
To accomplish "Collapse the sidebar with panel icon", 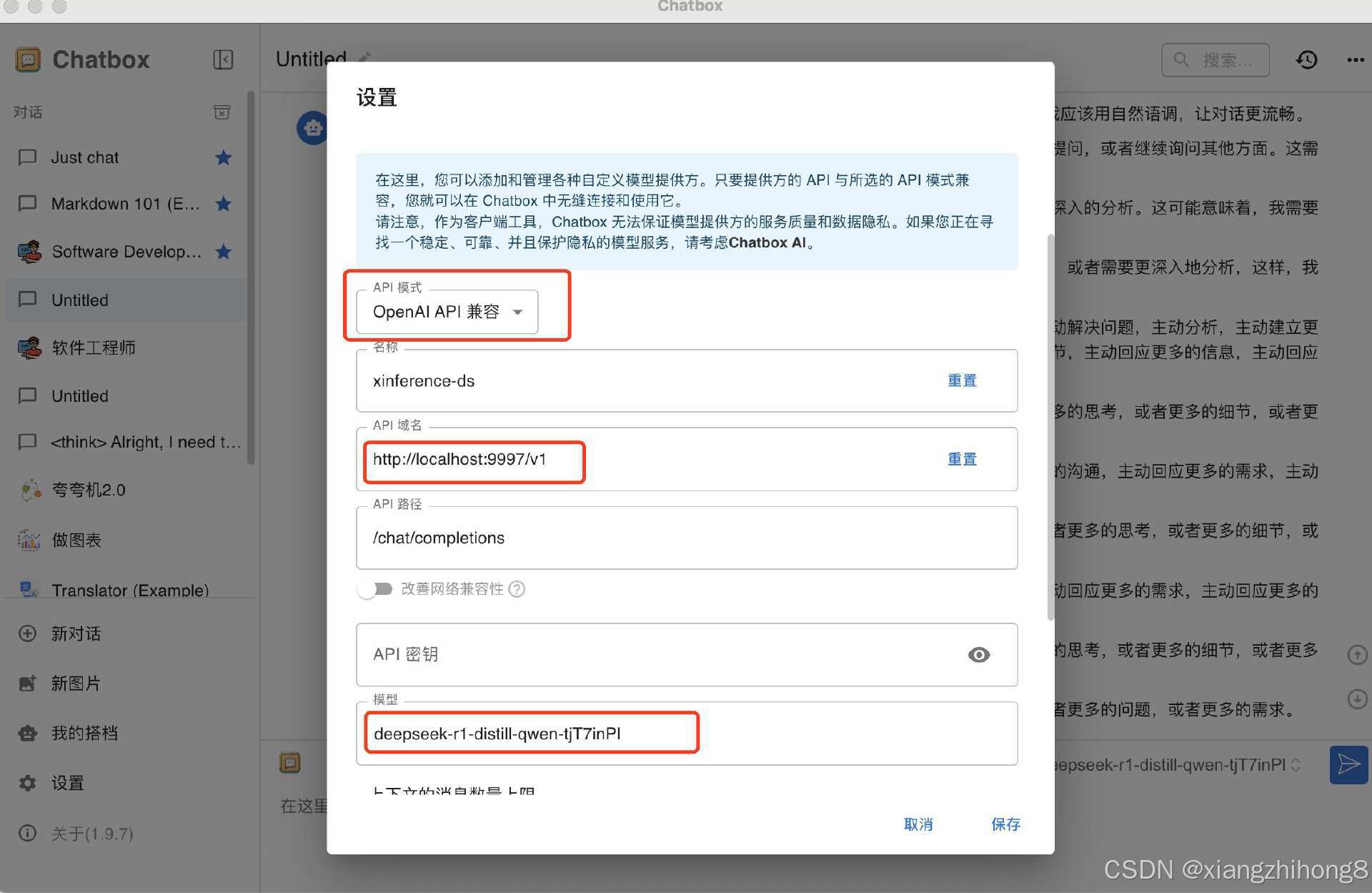I will pos(223,59).
